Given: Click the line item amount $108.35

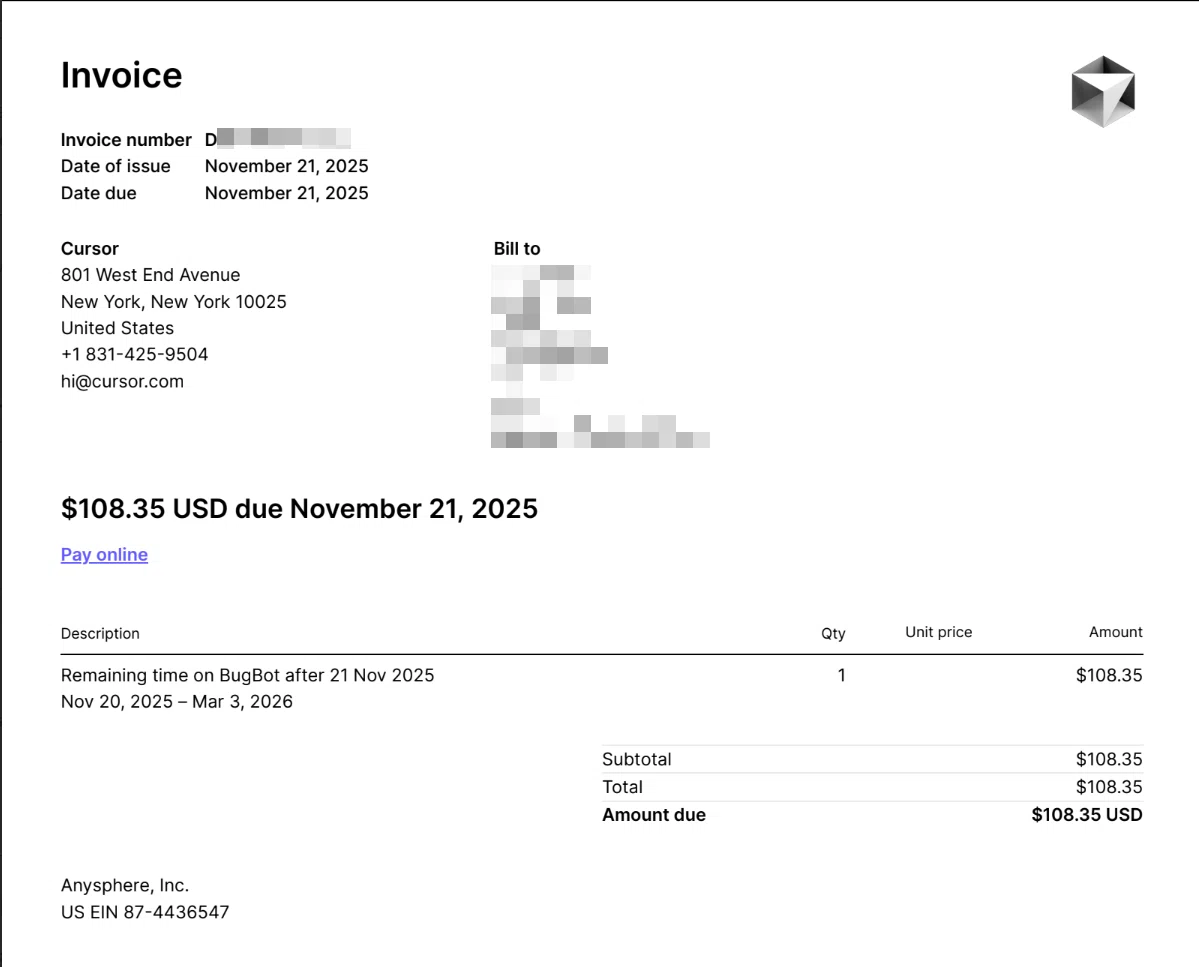Looking at the screenshot, I should 1109,676.
